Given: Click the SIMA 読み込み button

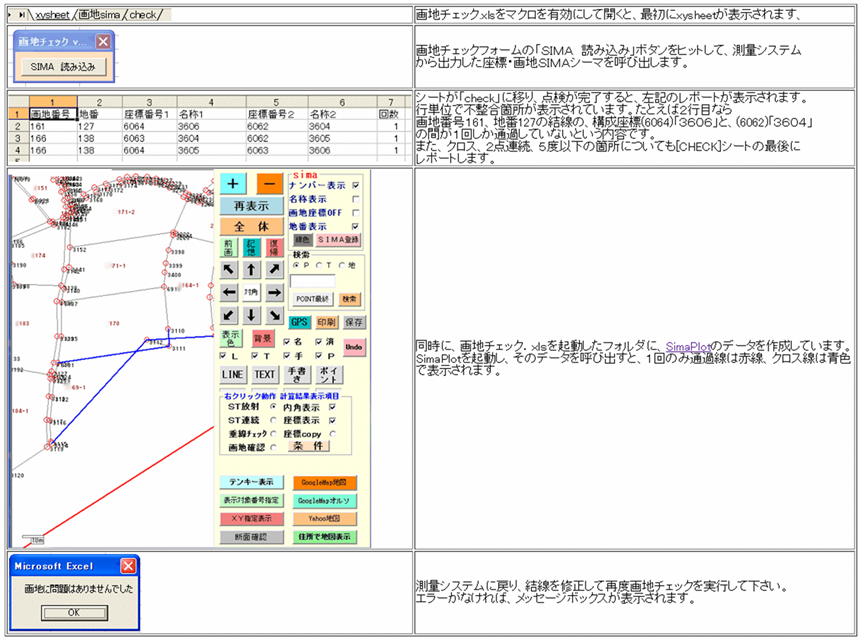Looking at the screenshot, I should [x=63, y=67].
